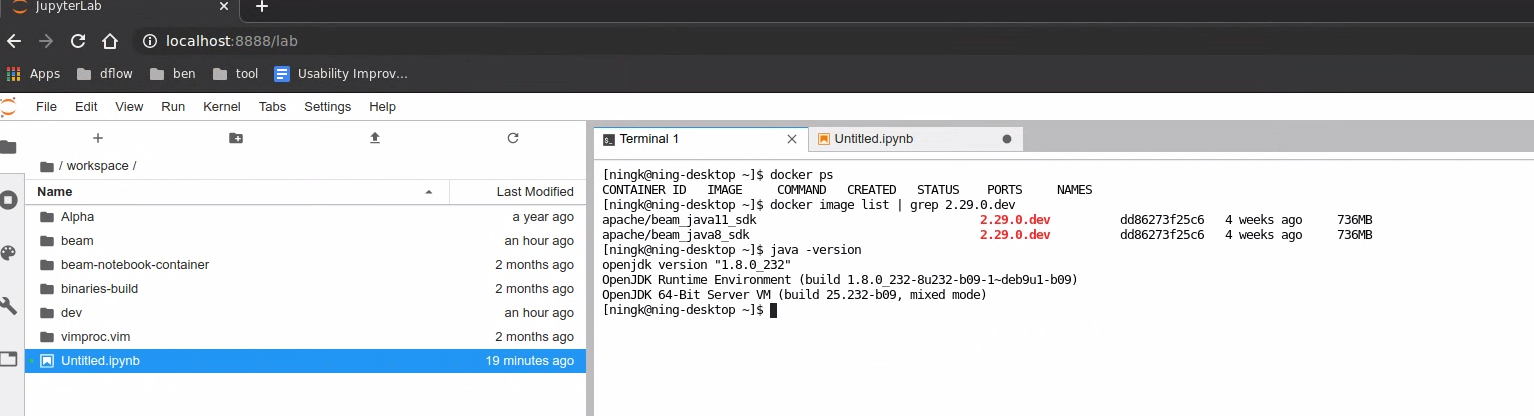Open Running Terminals and Kernels sidebar
Image resolution: width=1534 pixels, height=416 pixels.
tap(8, 200)
